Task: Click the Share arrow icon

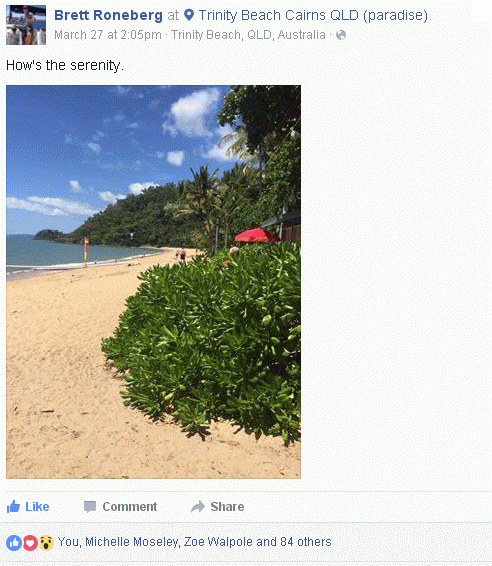Action: pos(198,507)
